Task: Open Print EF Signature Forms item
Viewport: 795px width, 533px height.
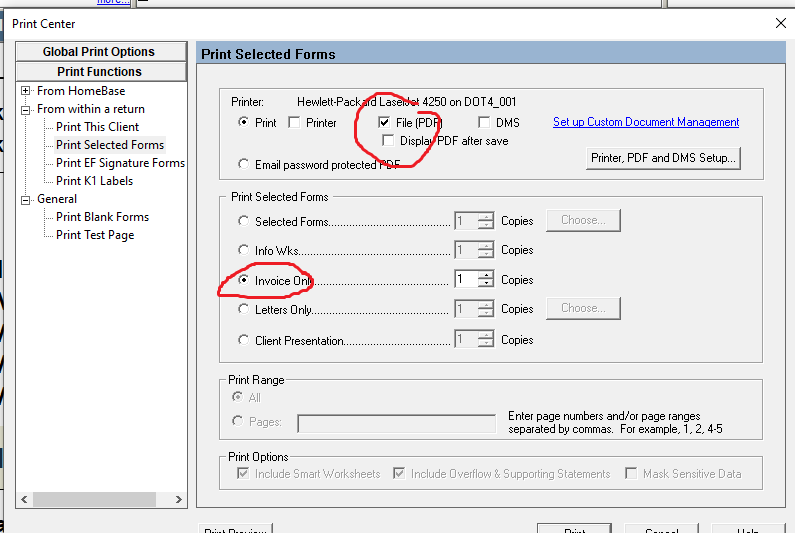Action: click(120, 163)
